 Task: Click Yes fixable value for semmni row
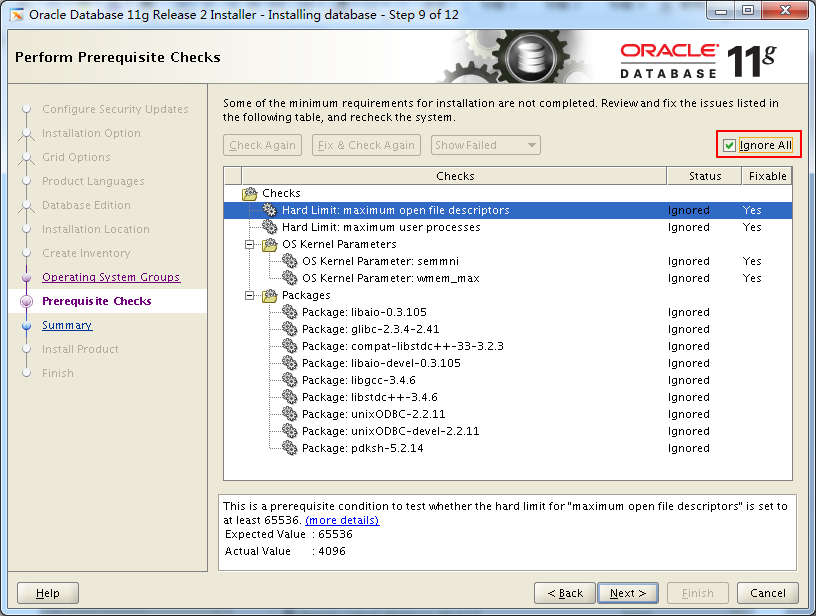point(752,261)
